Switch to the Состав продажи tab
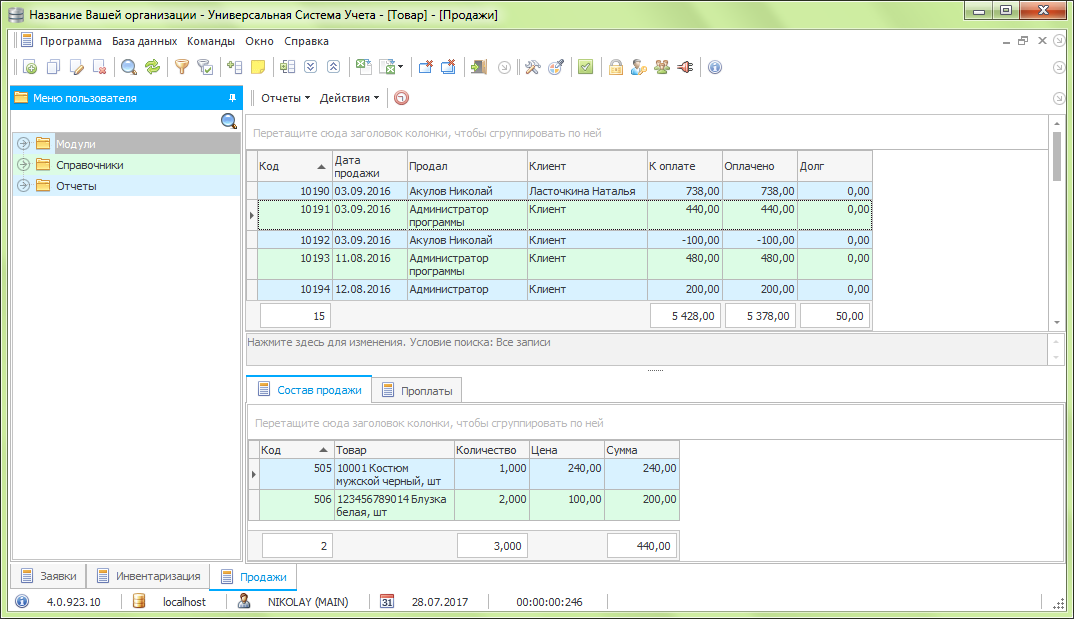 click(310, 390)
